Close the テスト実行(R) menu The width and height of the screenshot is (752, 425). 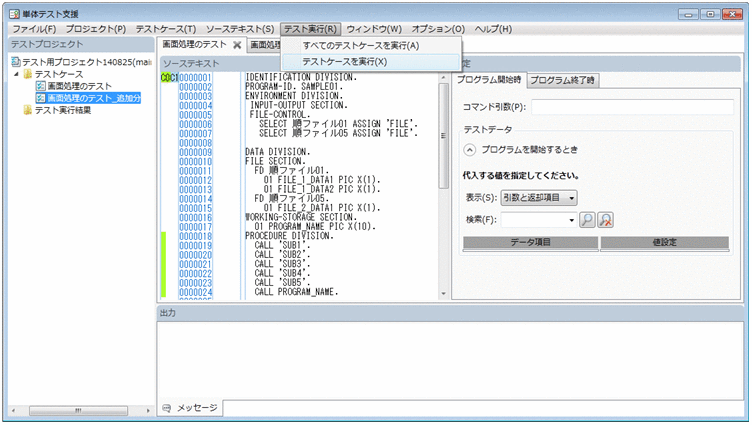coord(311,29)
